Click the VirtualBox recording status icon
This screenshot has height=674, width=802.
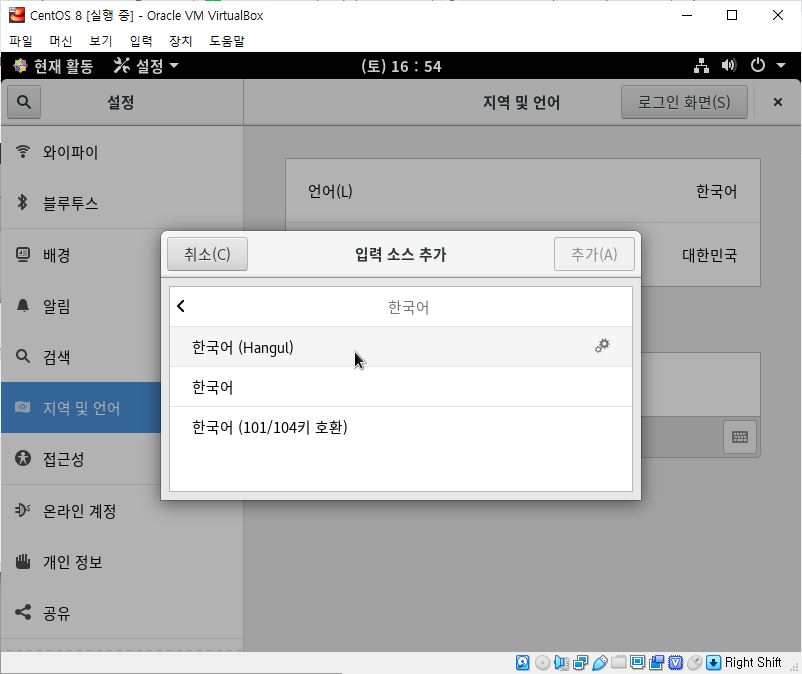click(x=656, y=663)
